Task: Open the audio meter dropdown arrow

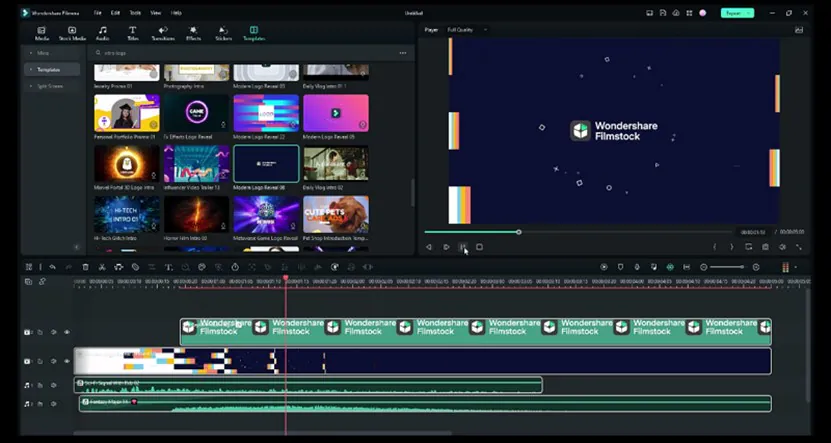Action: [x=795, y=268]
